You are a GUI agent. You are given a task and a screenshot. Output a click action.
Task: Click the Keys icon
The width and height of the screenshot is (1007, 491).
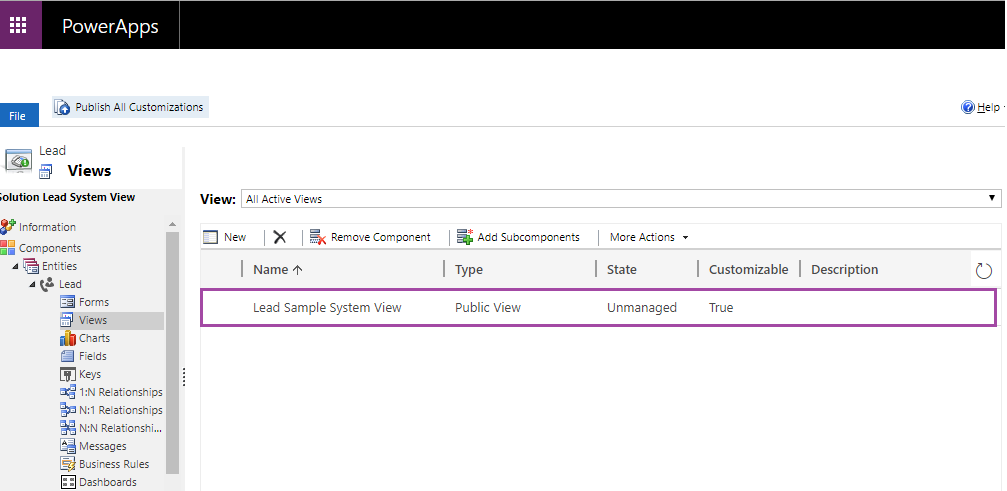(67, 374)
